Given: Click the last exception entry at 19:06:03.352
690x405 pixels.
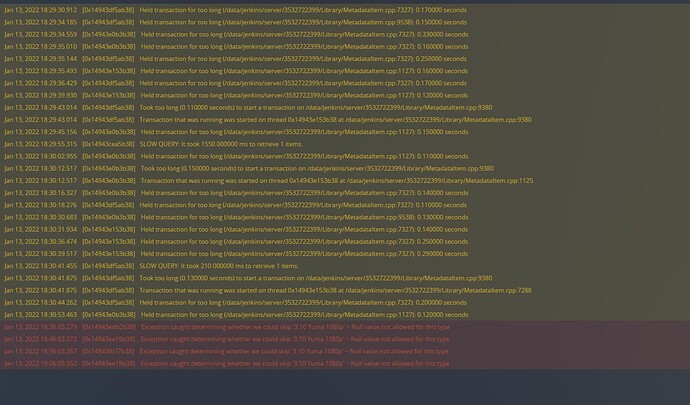Looking at the screenshot, I should click(x=345, y=364).
